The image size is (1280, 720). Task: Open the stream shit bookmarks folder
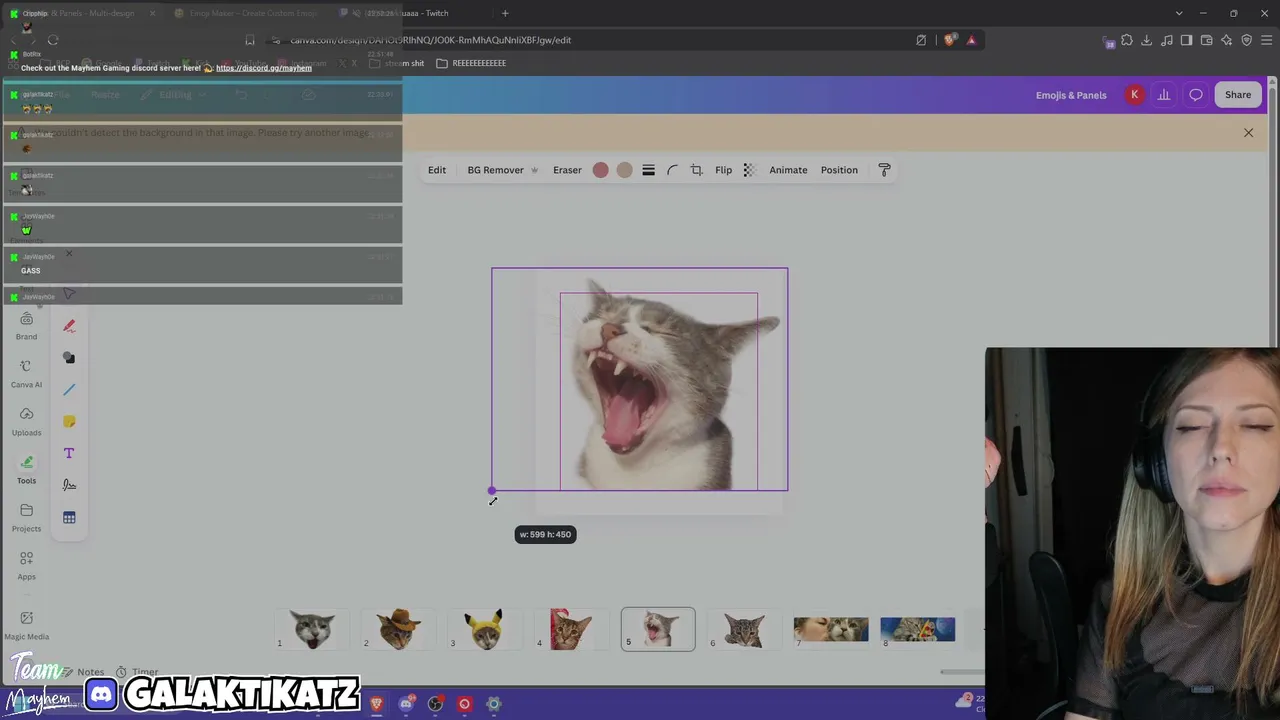point(397,63)
